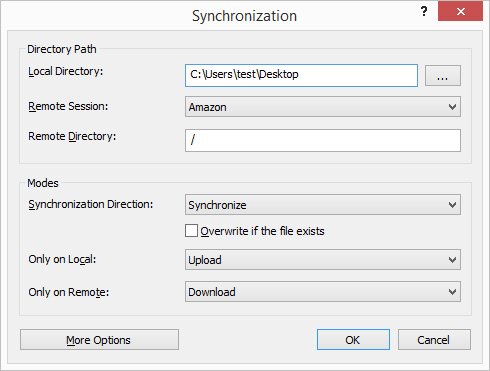Focus the Remote Directory text field
The image size is (490, 371).
coord(323,140)
